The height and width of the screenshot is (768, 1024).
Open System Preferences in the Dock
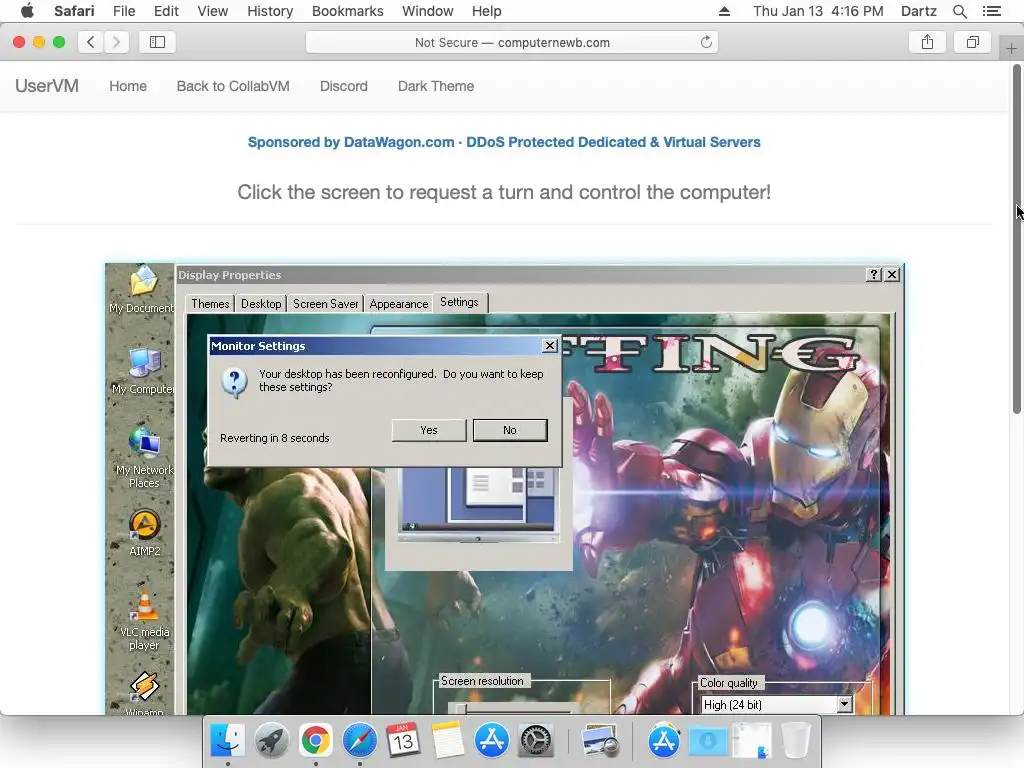click(x=536, y=741)
